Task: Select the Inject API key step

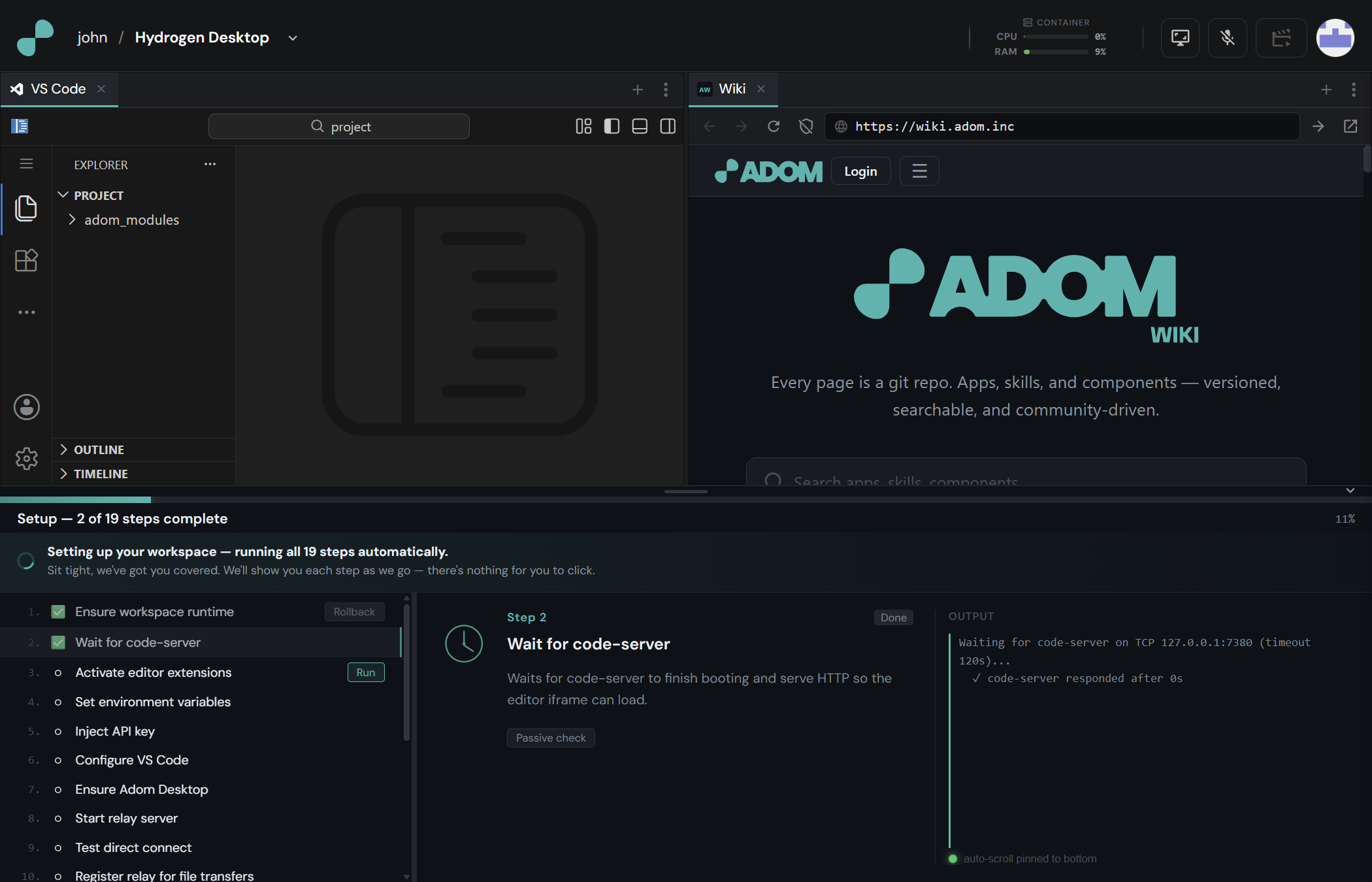Action: pyautogui.click(x=200, y=732)
